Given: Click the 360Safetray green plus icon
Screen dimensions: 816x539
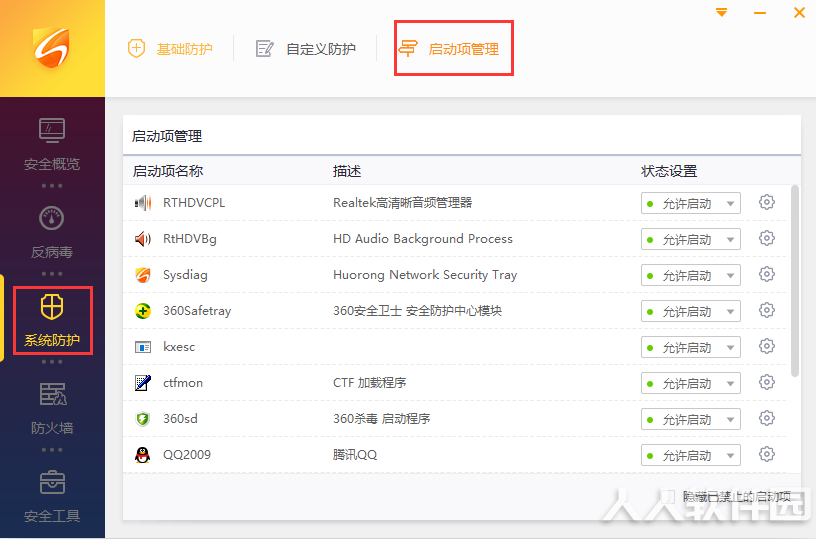Looking at the screenshot, I should pyautogui.click(x=143, y=311).
